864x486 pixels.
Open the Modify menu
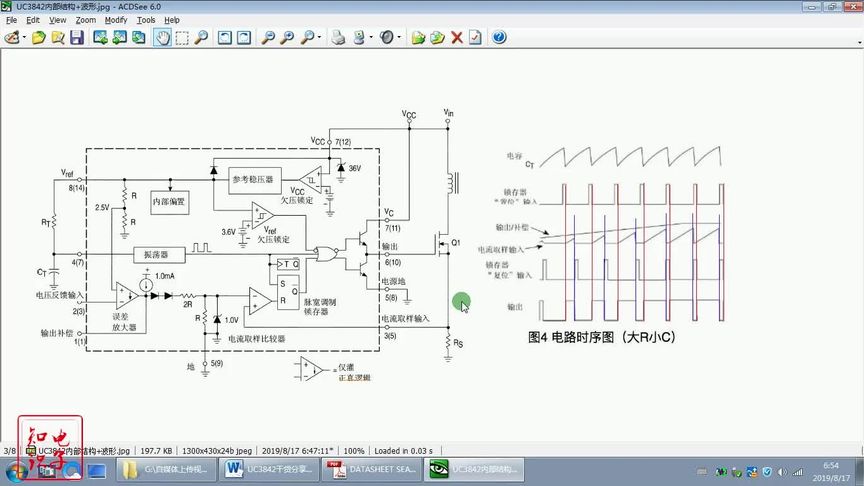coord(116,20)
